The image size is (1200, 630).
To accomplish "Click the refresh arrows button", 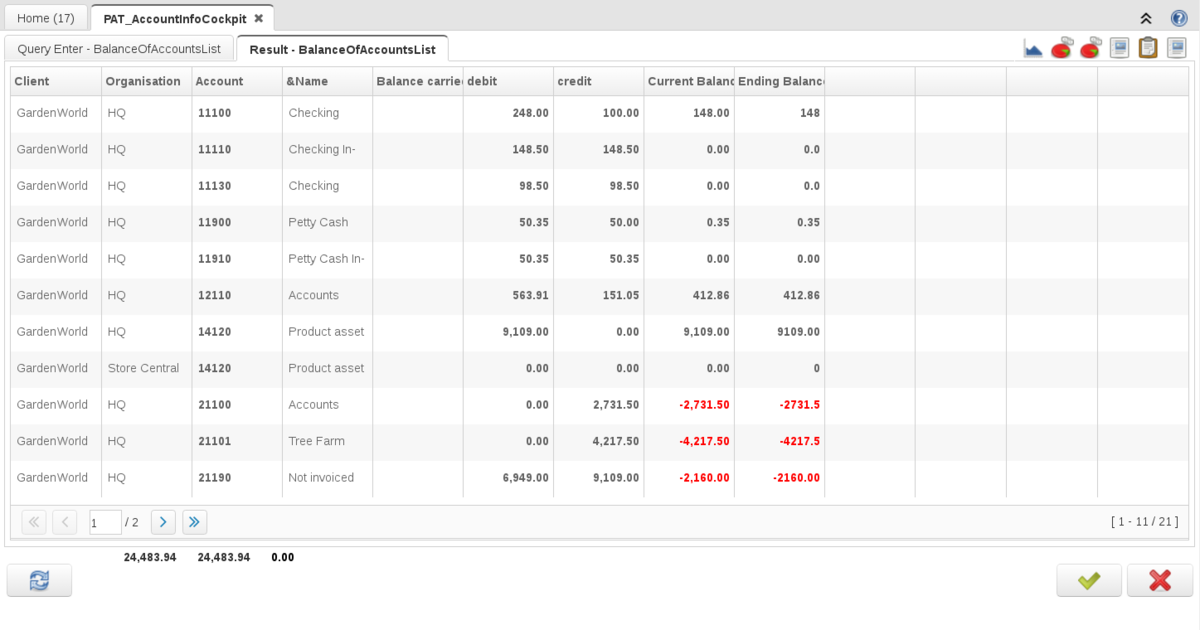I will 39,580.
